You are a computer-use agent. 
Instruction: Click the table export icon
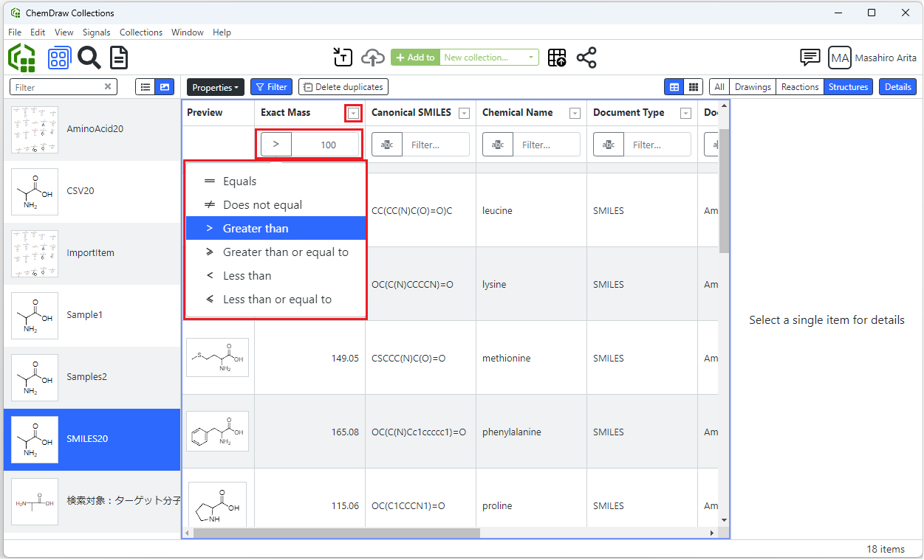coord(557,58)
